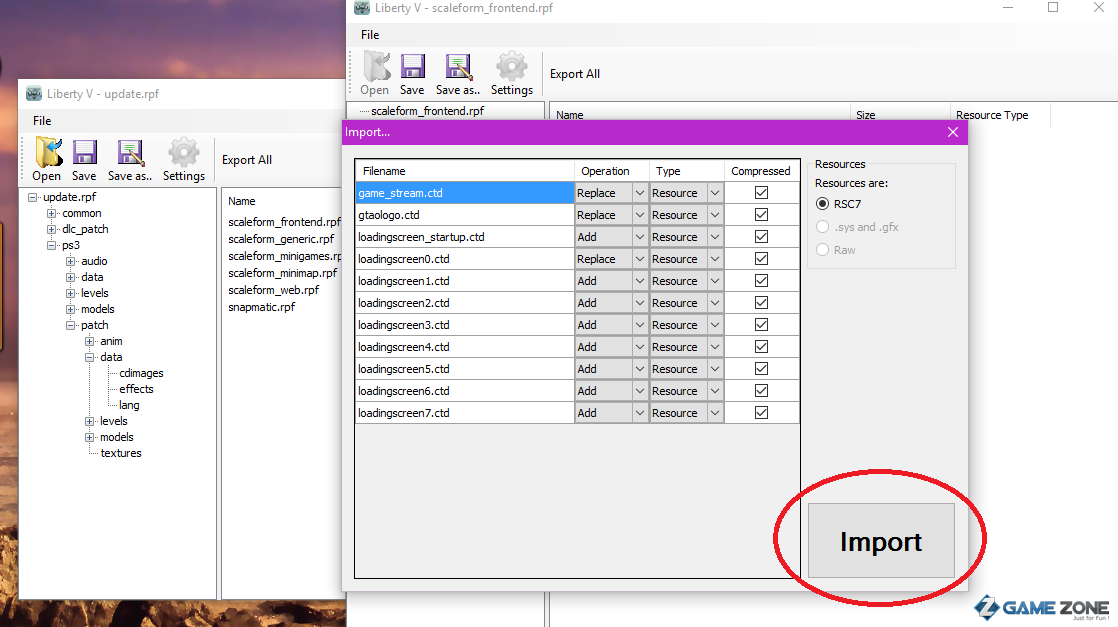
Task: Select the RSC7 resources radio button
Action: coord(822,204)
